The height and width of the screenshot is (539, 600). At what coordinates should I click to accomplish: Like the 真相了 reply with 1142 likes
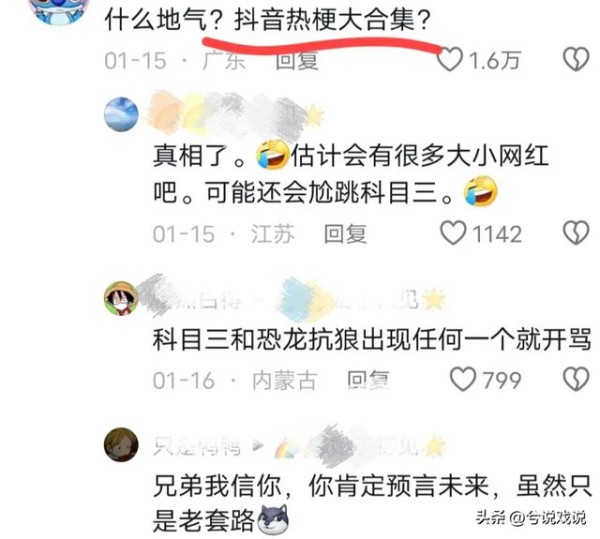(453, 233)
